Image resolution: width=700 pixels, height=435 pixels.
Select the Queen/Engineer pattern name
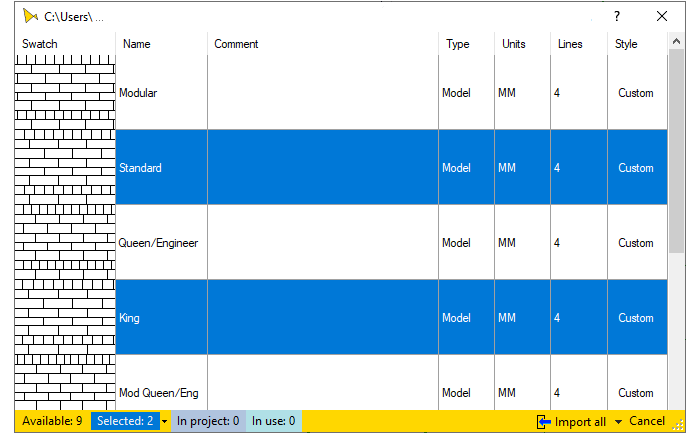click(x=158, y=243)
